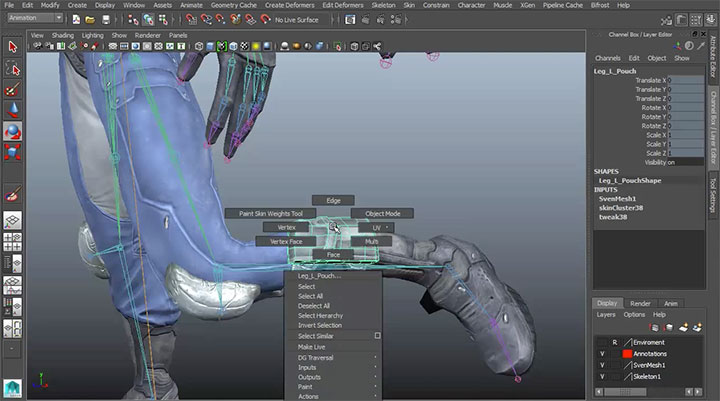This screenshot has height=401, width=720.
Task: Click the Translate X value field
Action: pyautogui.click(x=686, y=80)
